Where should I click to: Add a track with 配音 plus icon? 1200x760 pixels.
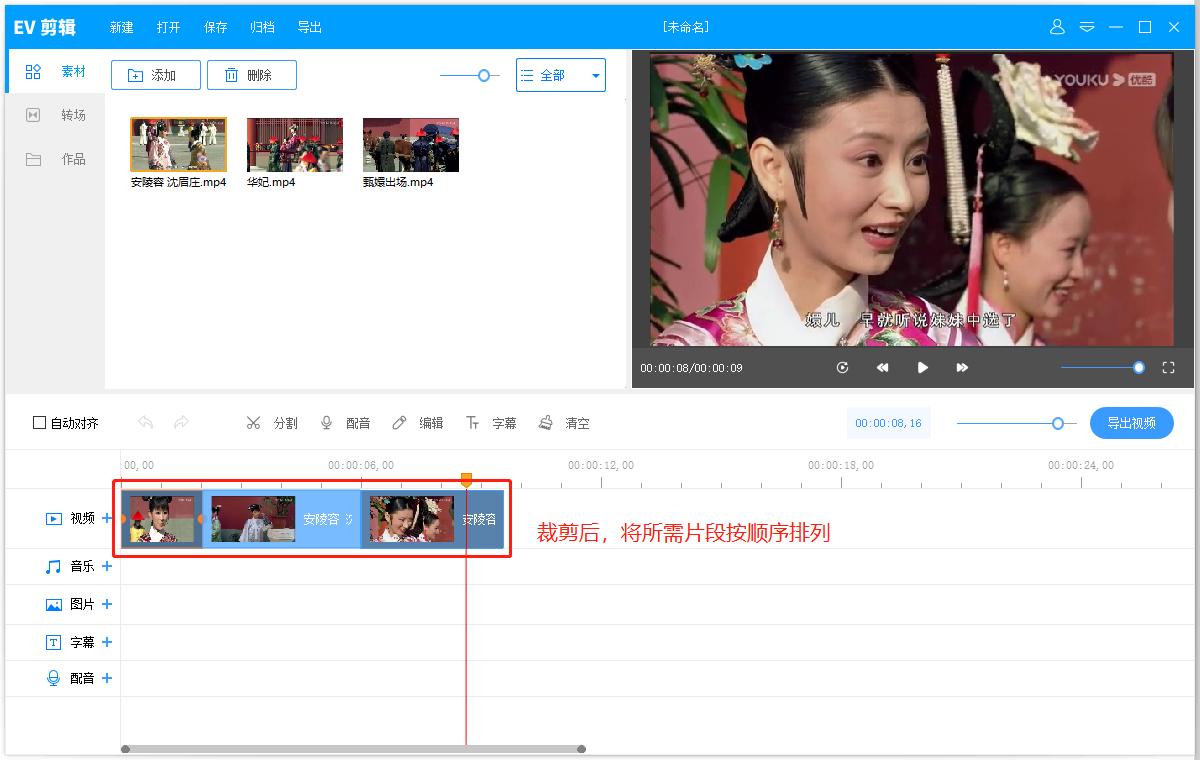[107, 678]
